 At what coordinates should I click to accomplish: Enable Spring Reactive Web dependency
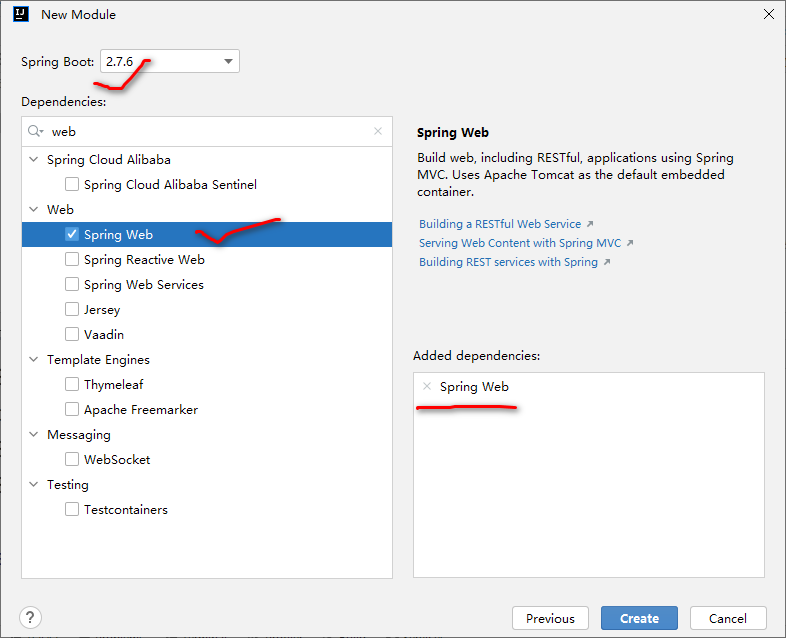click(72, 259)
